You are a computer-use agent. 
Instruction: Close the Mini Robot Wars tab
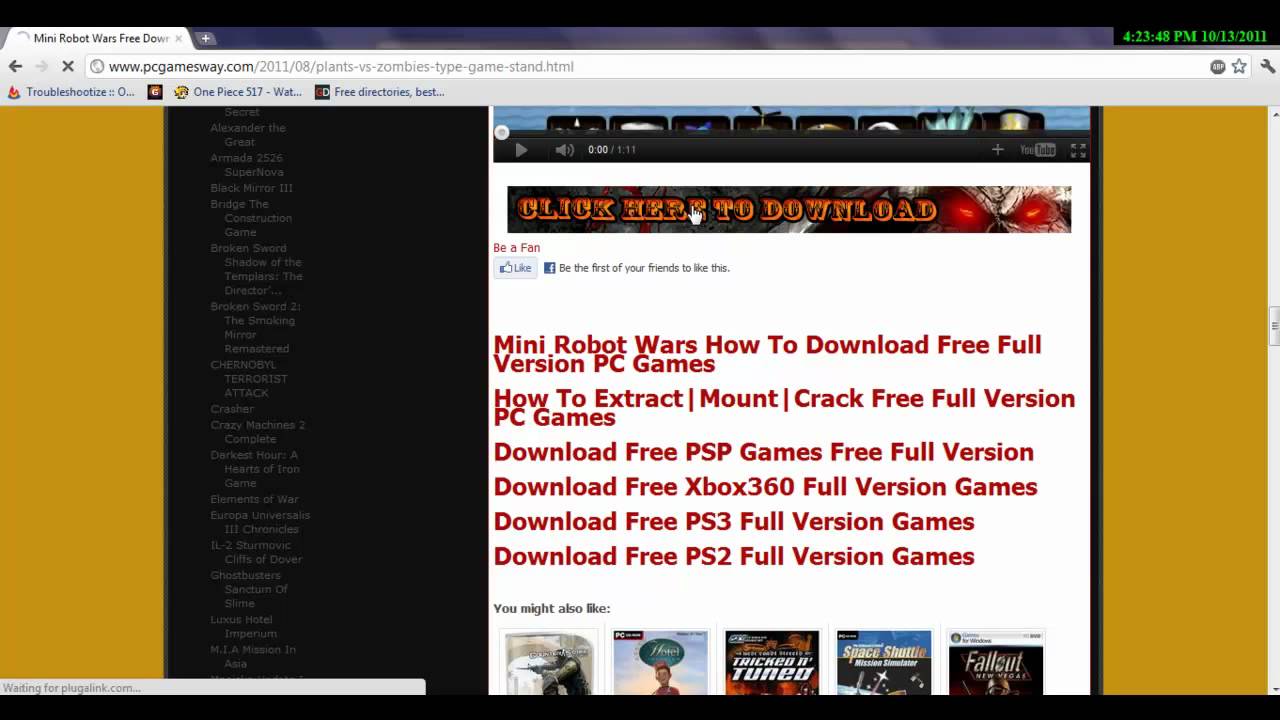[x=179, y=38]
